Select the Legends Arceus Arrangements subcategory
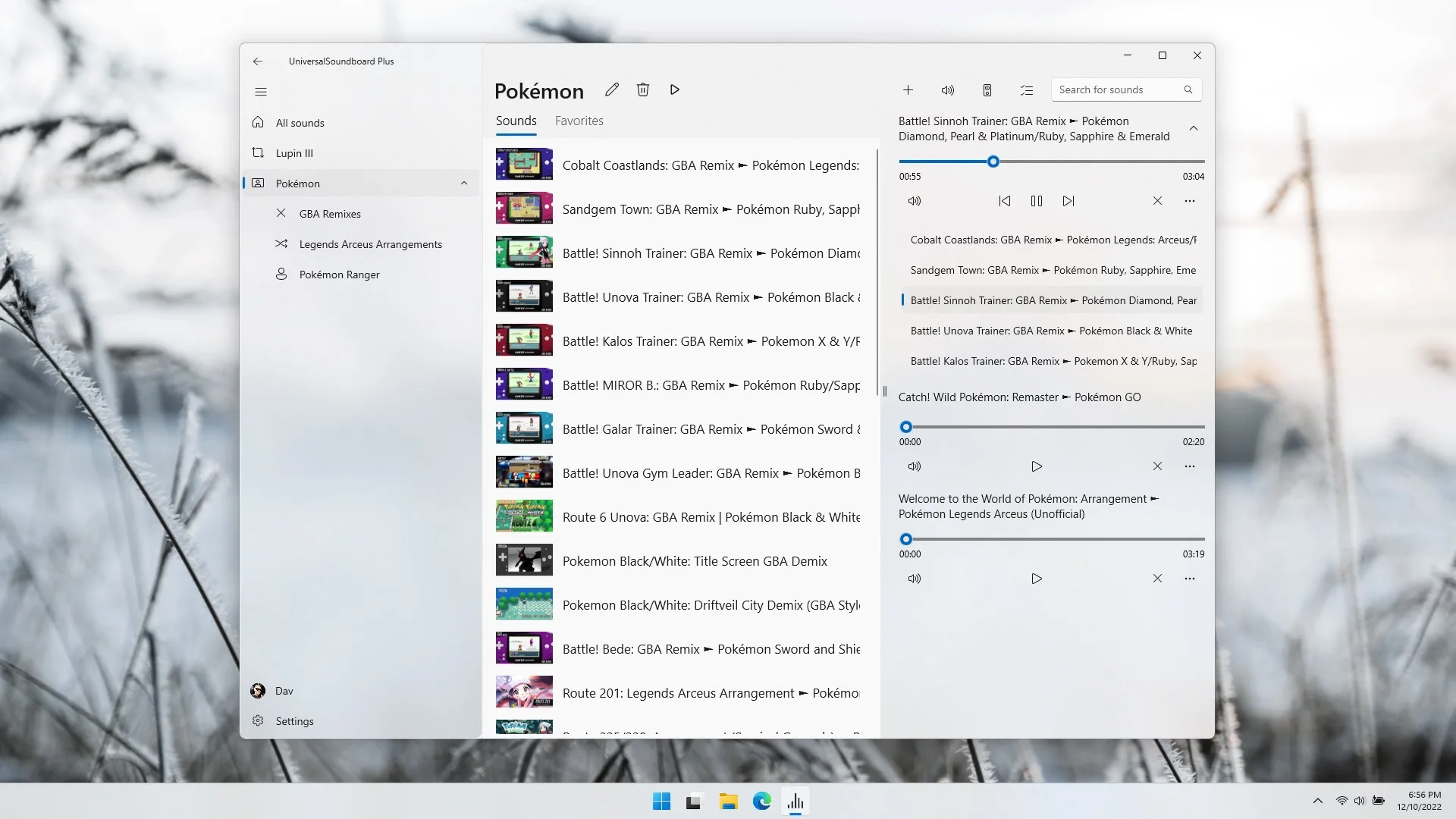The width and height of the screenshot is (1456, 819). 361,244
